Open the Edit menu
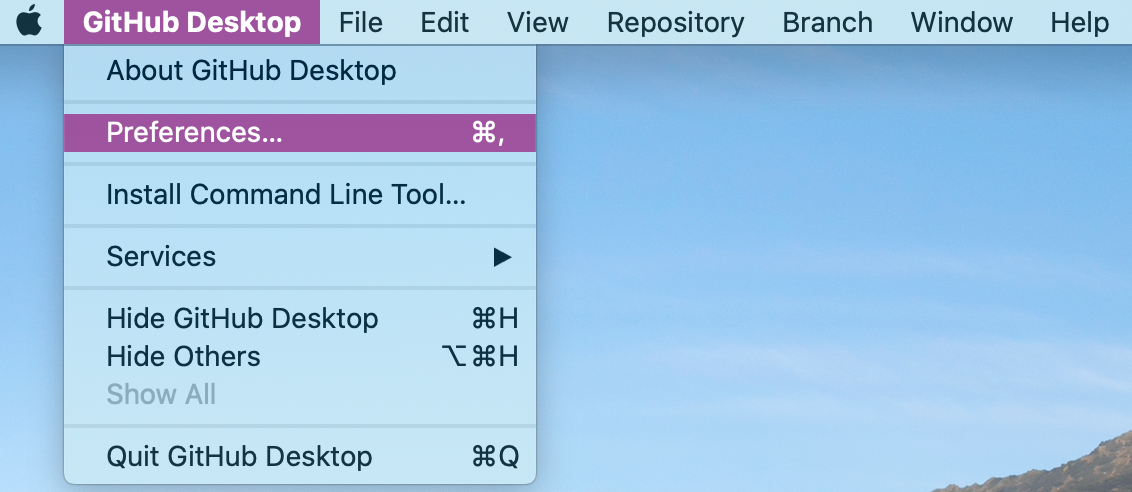1132x492 pixels. pos(444,22)
